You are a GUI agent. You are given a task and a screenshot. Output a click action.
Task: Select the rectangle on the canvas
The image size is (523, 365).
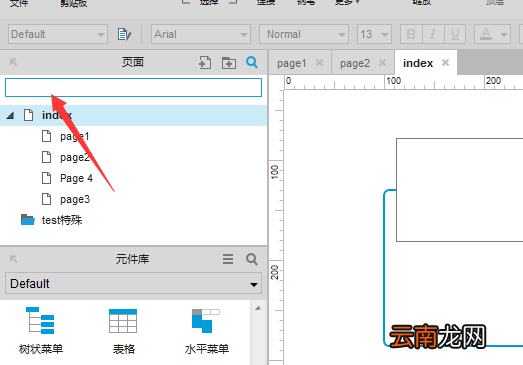[460, 190]
